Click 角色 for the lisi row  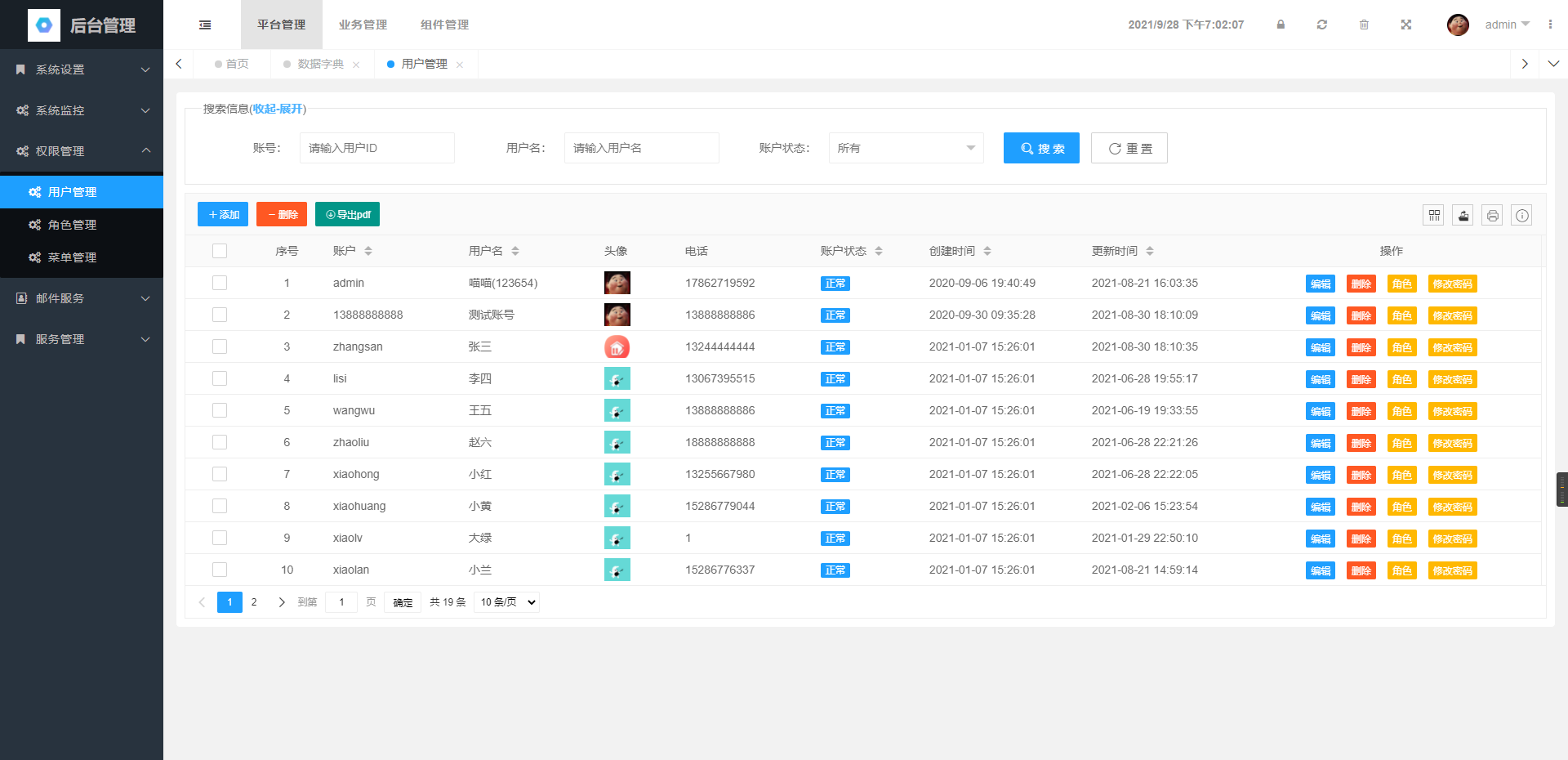(x=1402, y=379)
